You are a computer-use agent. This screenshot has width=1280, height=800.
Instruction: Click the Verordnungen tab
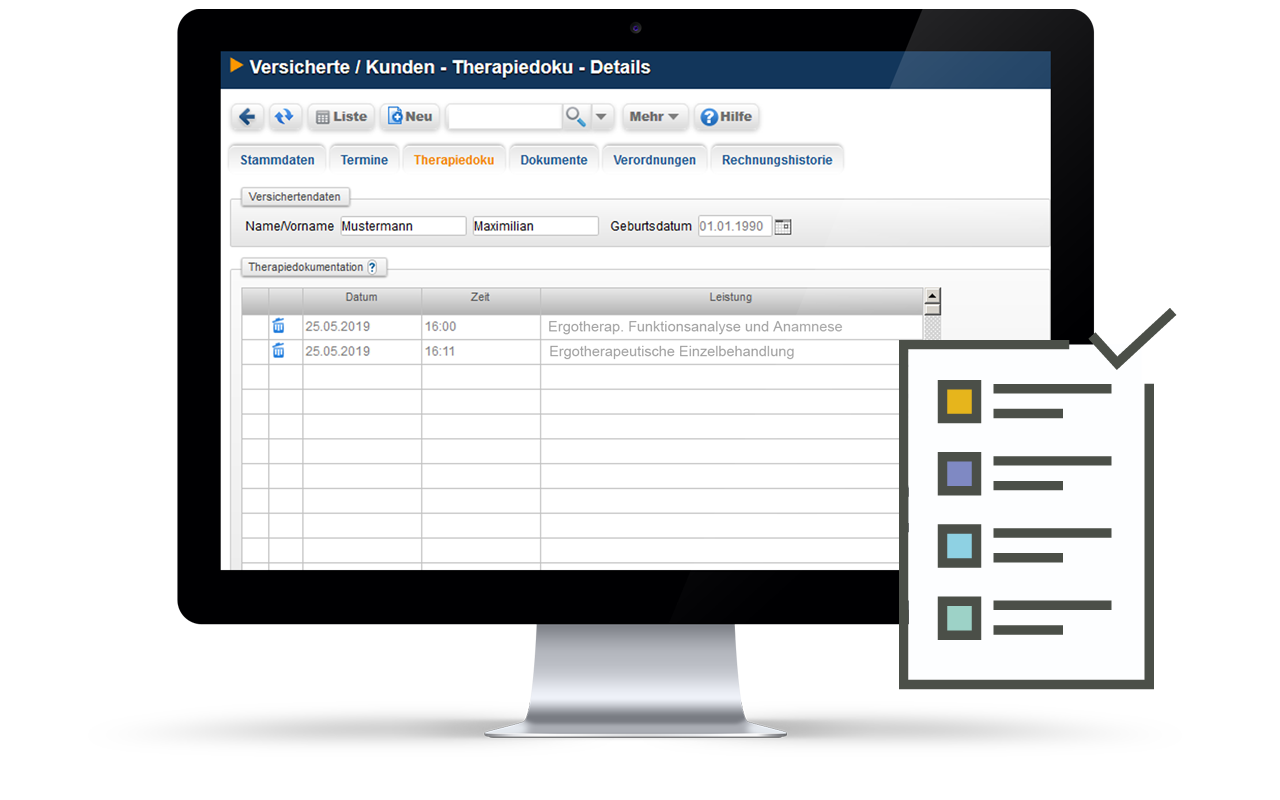[654, 160]
